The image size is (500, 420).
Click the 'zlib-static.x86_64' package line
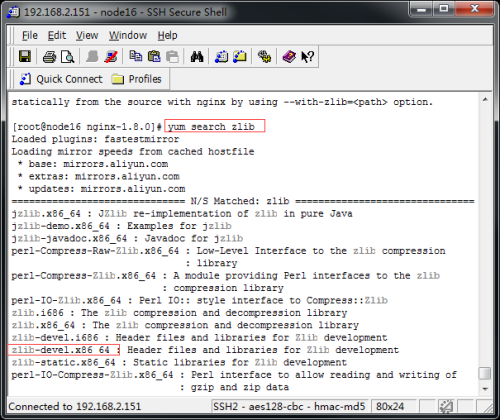click(x=179, y=362)
